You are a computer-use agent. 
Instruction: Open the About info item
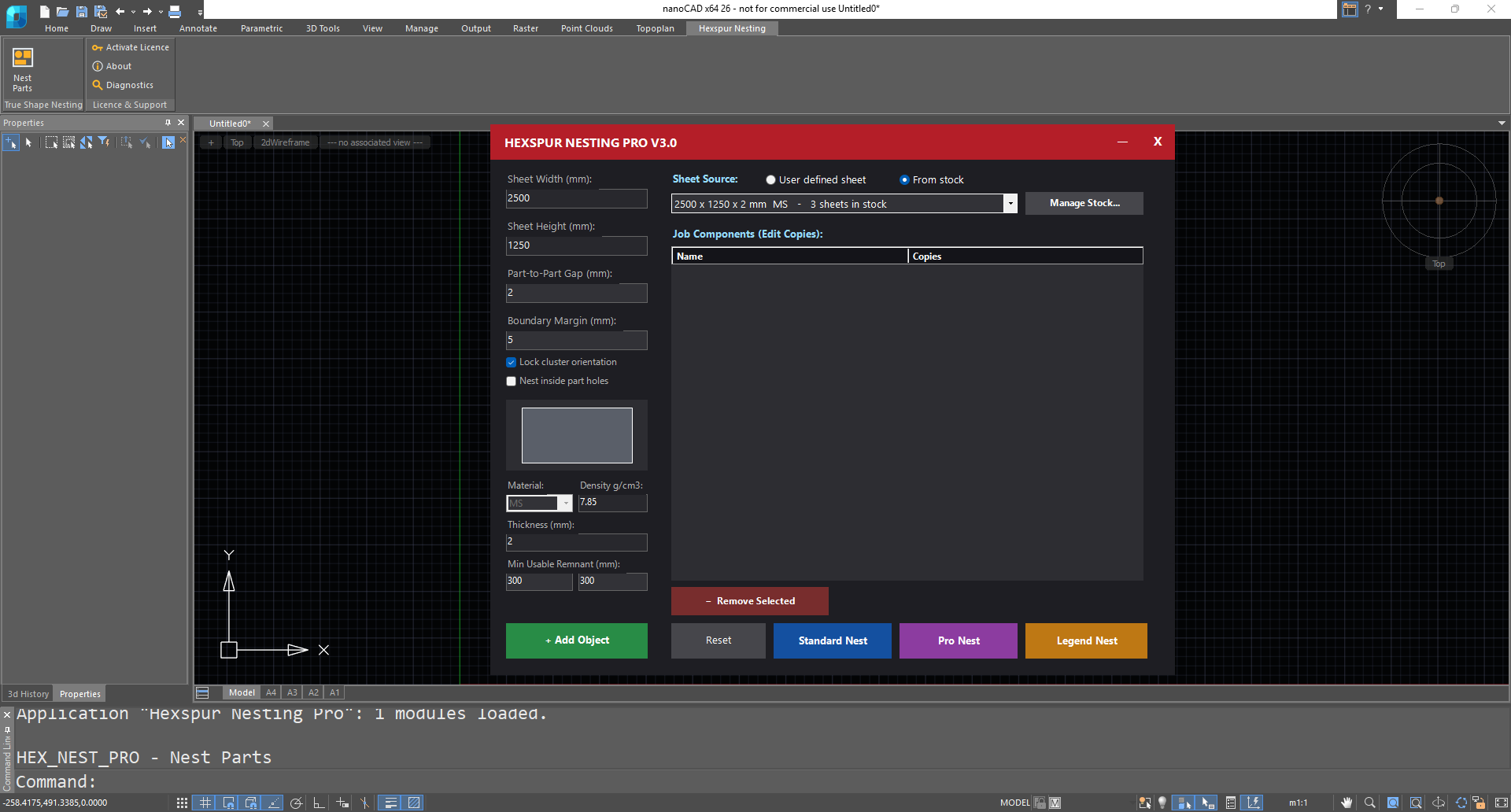(112, 66)
